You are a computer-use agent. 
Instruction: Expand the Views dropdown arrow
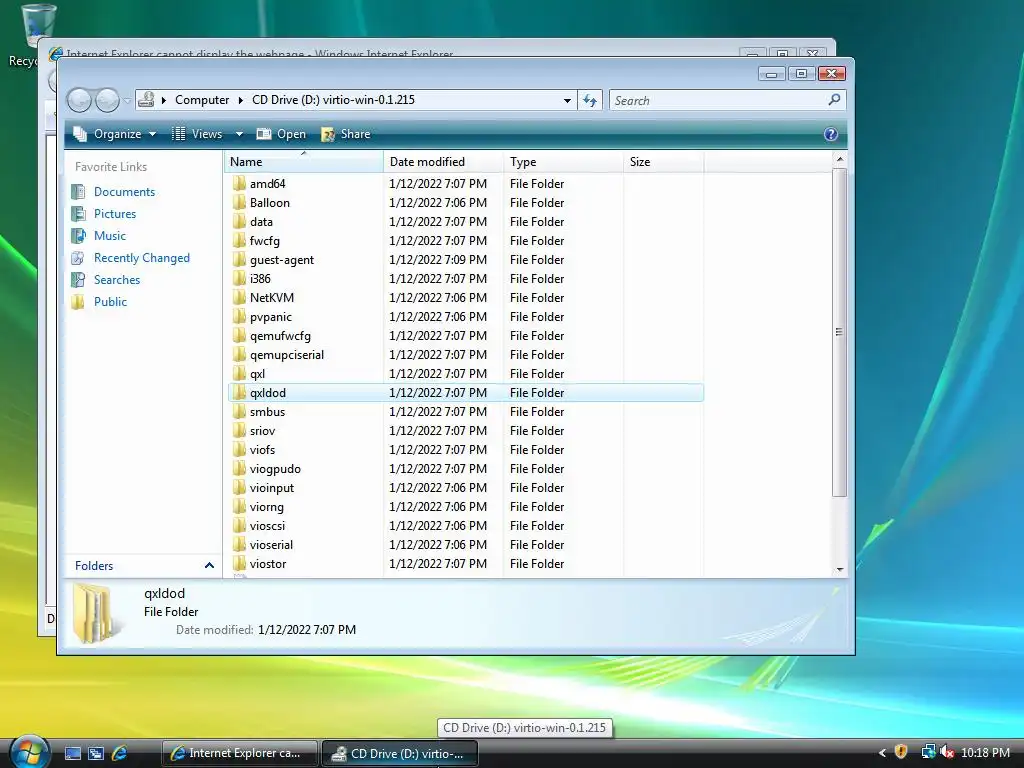point(239,134)
